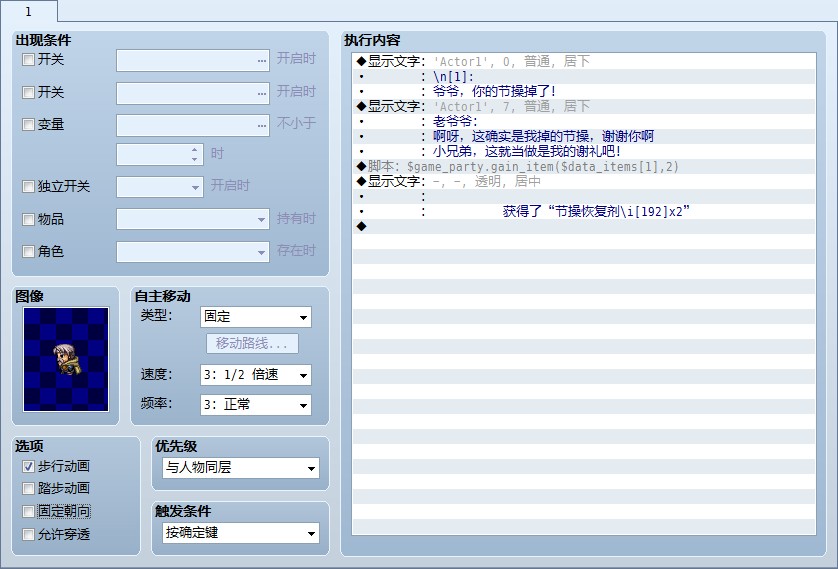The height and width of the screenshot is (569, 838).
Task: Check the 固定朝向 option
Action: pos(28,511)
